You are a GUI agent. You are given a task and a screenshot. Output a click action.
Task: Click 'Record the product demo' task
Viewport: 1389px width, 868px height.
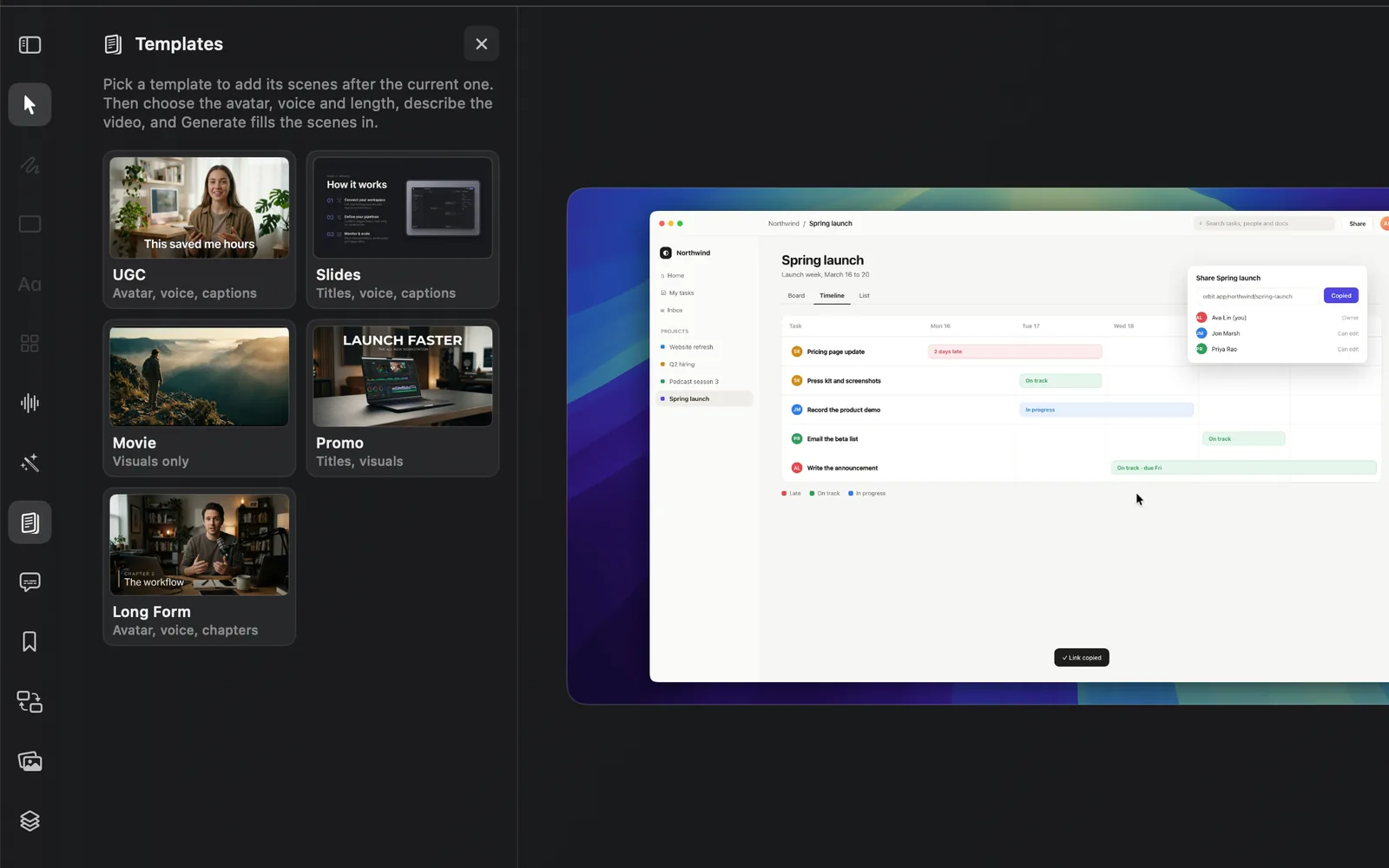pos(843,410)
